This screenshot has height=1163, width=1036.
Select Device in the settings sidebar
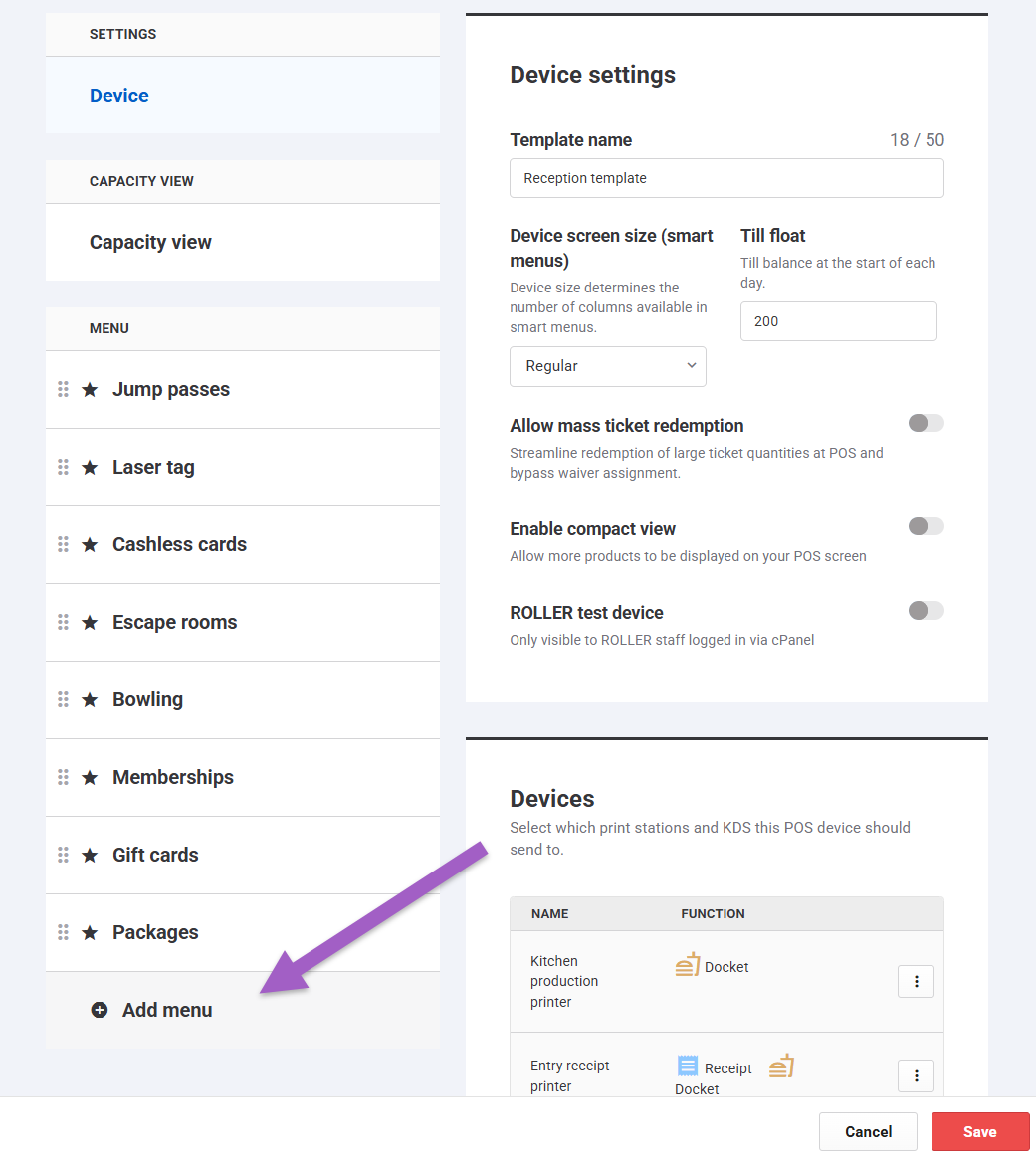[x=119, y=96]
